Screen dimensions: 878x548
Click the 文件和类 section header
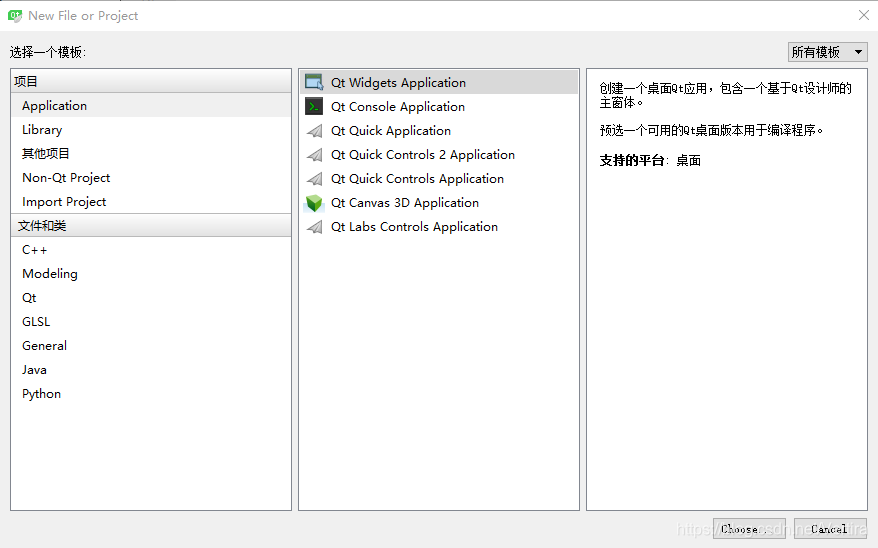pyautogui.click(x=151, y=226)
